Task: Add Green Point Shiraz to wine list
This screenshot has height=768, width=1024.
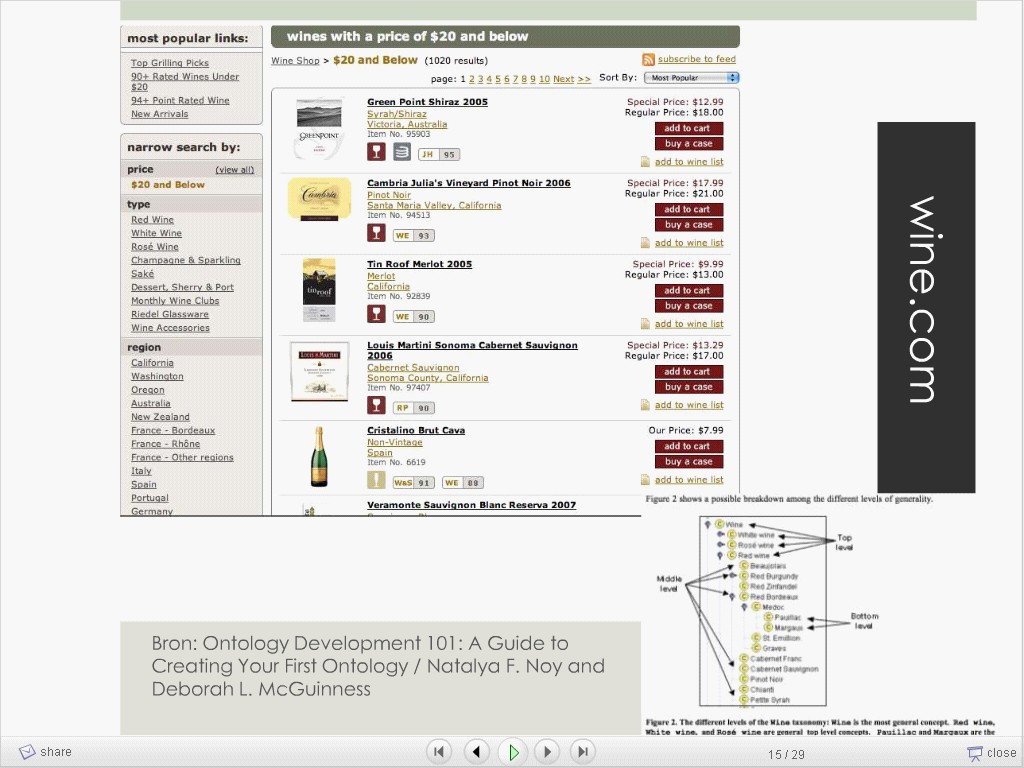Action: 689,162
